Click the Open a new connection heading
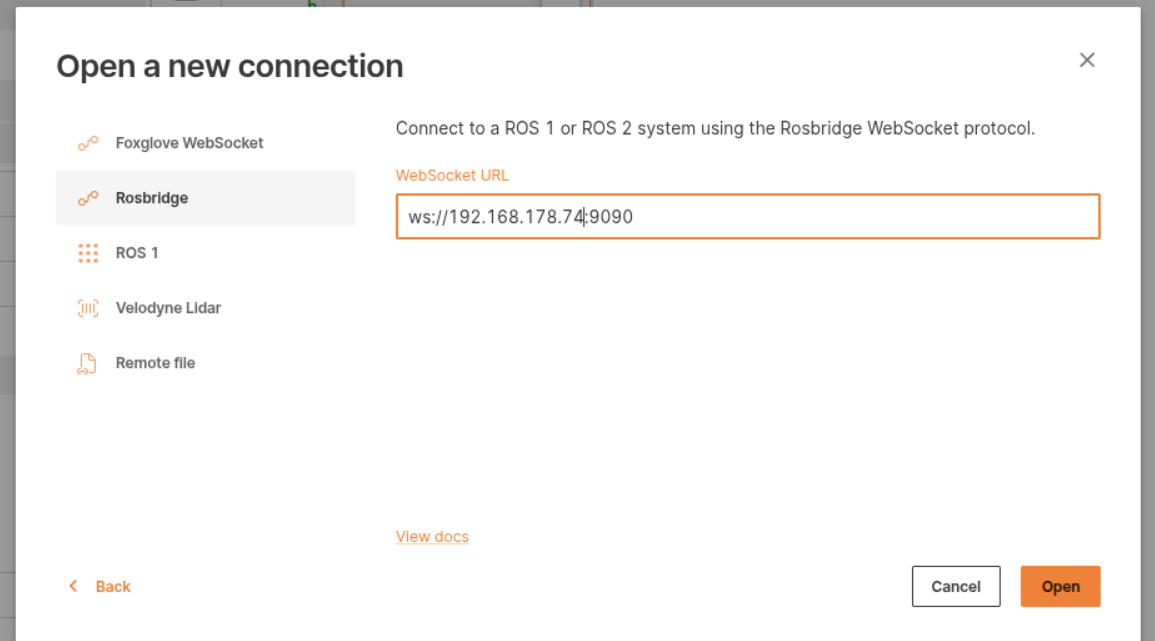1155x641 pixels. coord(230,65)
